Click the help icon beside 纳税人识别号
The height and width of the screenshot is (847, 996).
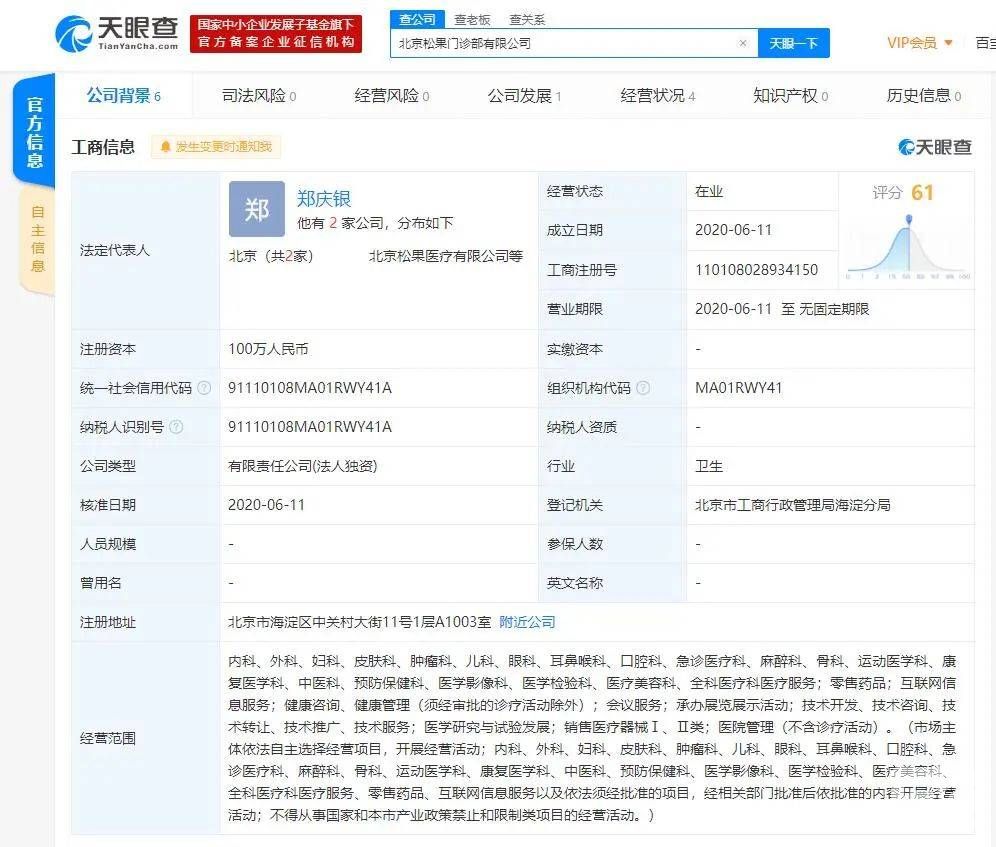tap(177, 427)
